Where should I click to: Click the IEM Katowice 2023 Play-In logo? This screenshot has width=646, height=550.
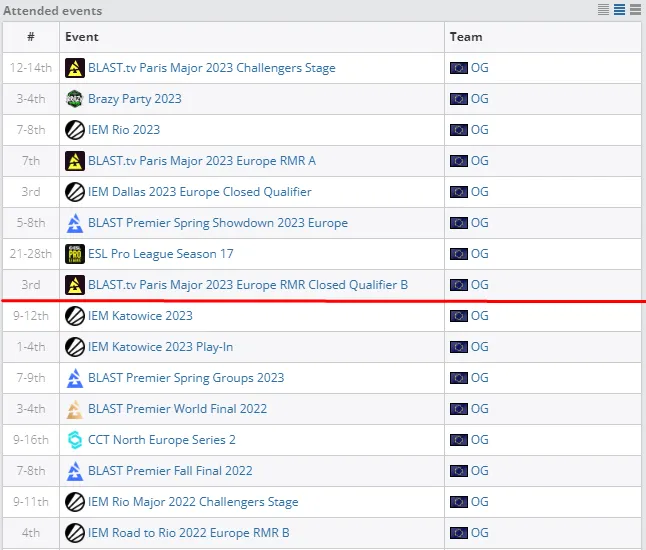[x=75, y=347]
